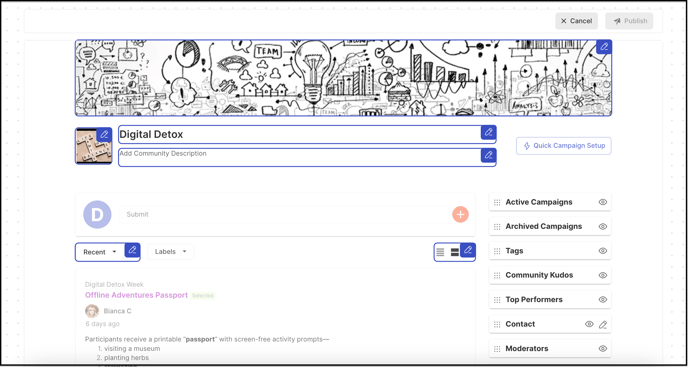Click the community description edit pencil

click(x=488, y=155)
